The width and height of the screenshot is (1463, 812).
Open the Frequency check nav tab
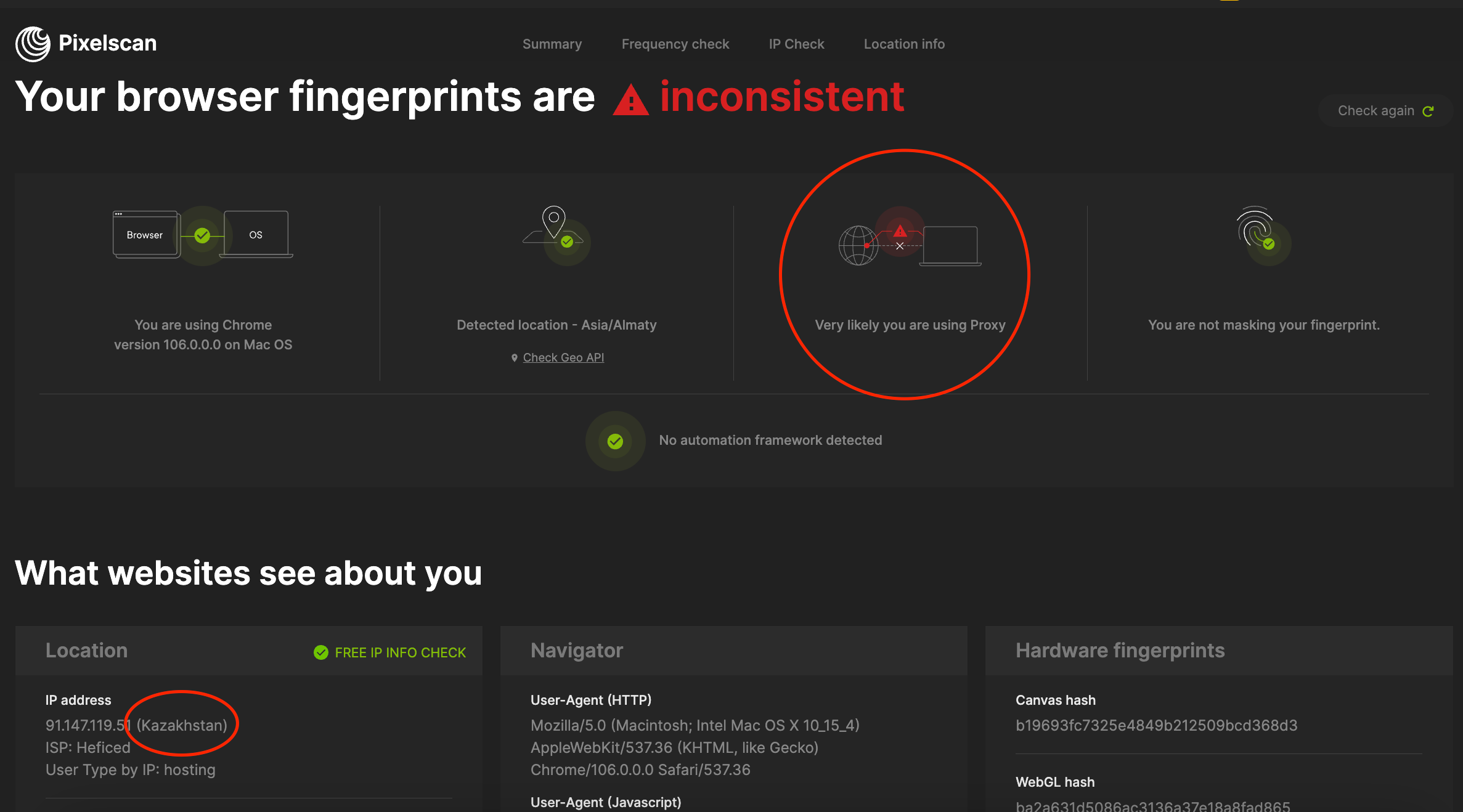pos(675,44)
